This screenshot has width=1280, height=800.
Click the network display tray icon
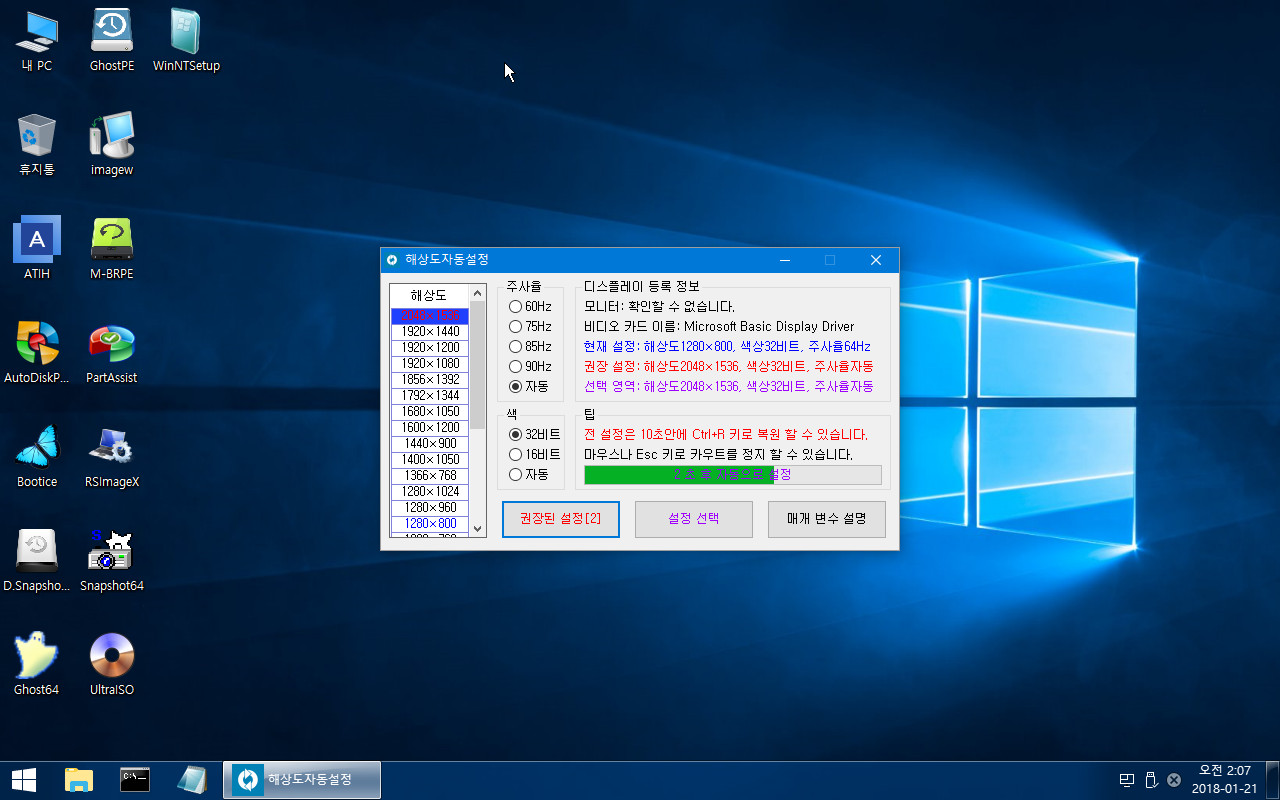(1127, 780)
